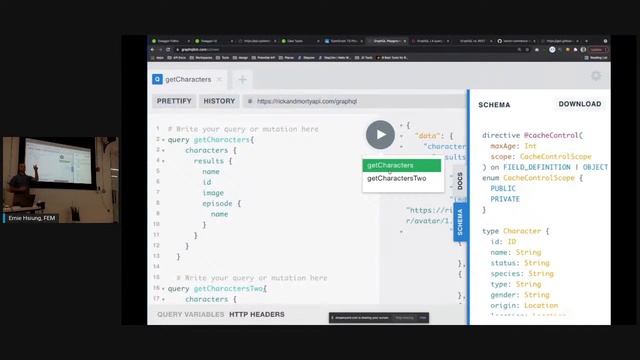Select Ernie Hsiung's webcam video thumbnail
The image size is (640, 360).
click(61, 180)
